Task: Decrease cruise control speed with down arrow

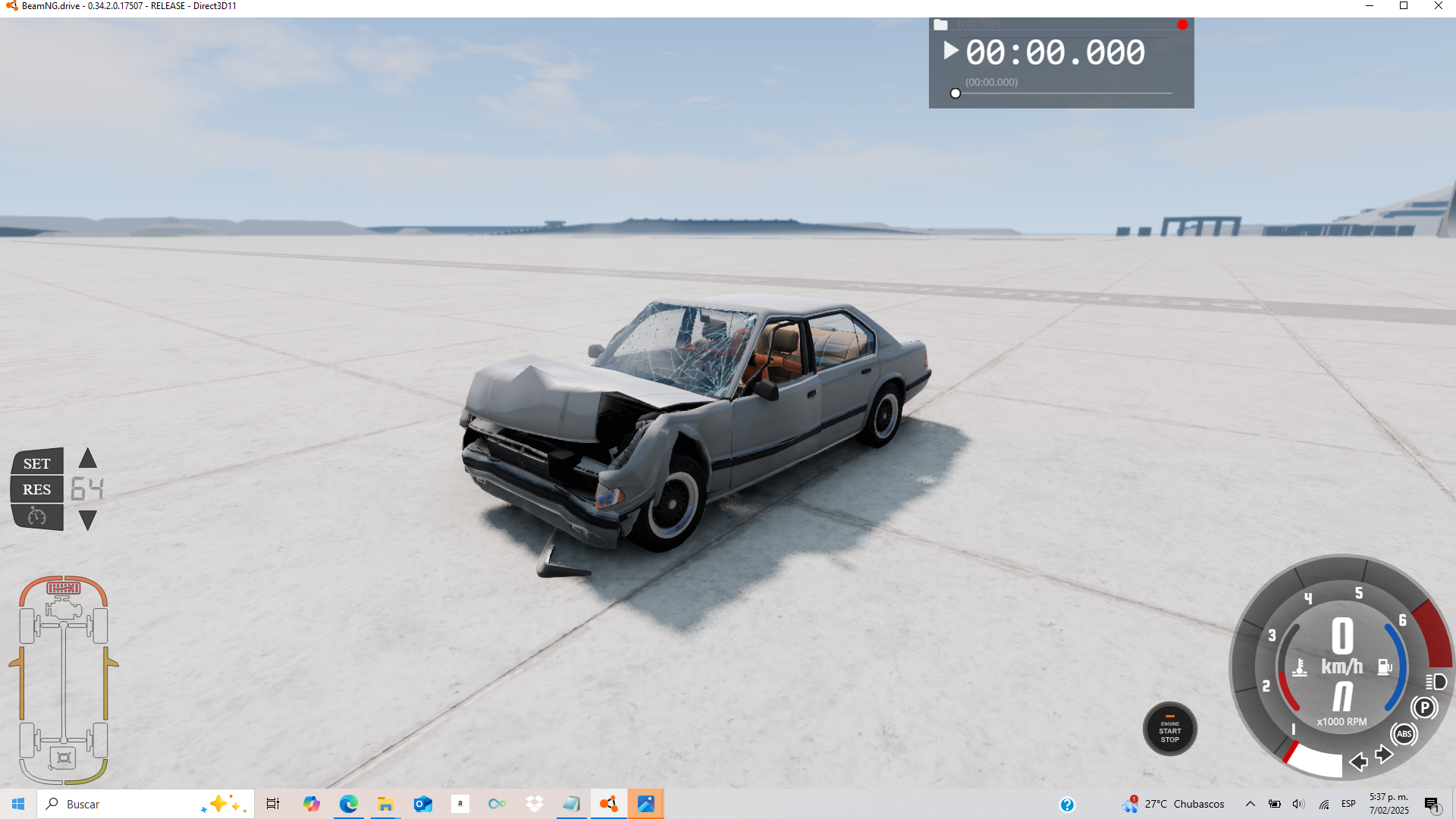Action: tap(88, 520)
